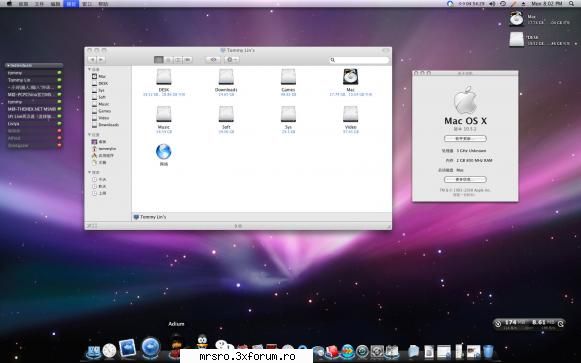
Task: Open the Mac disk icon on the desktop
Action: [517, 19]
